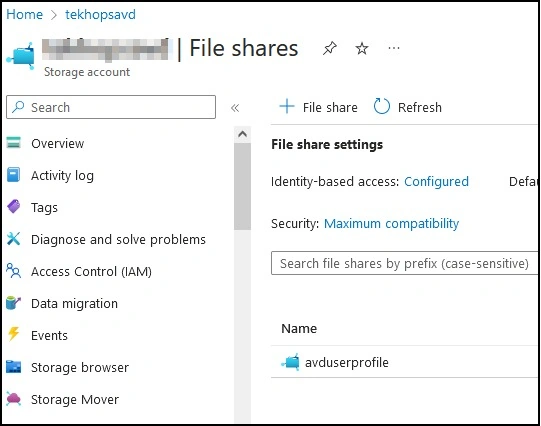This screenshot has width=541, height=426.
Task: Open Tags menu item
Action: [x=45, y=208]
